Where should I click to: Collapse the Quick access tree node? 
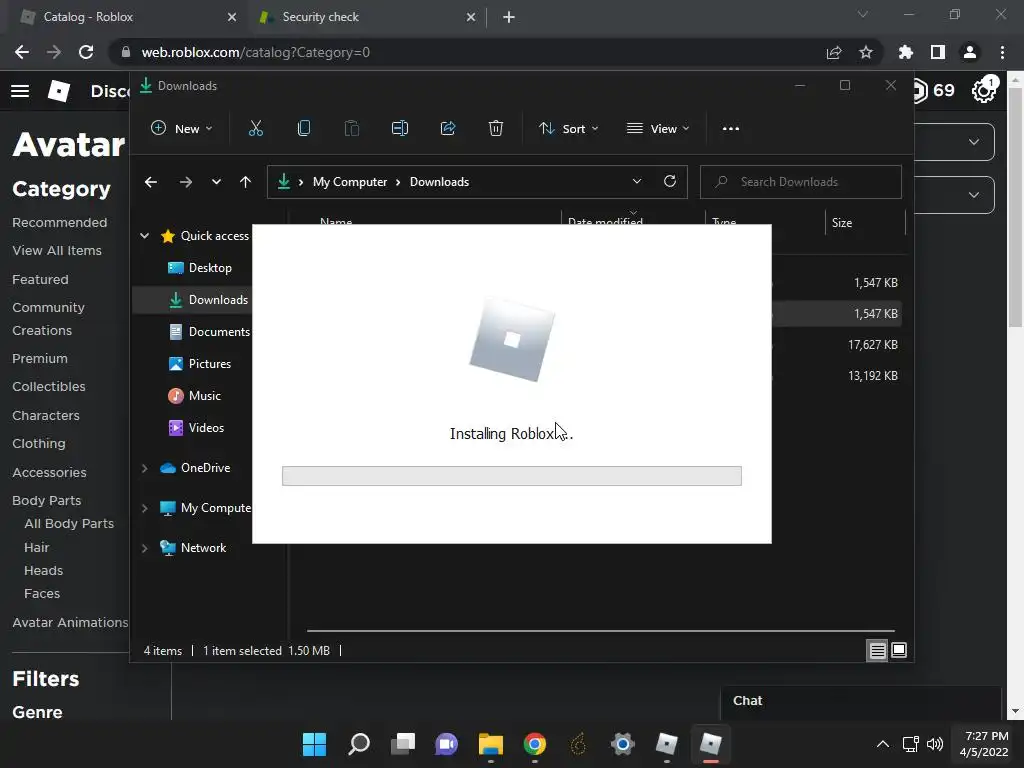(145, 236)
